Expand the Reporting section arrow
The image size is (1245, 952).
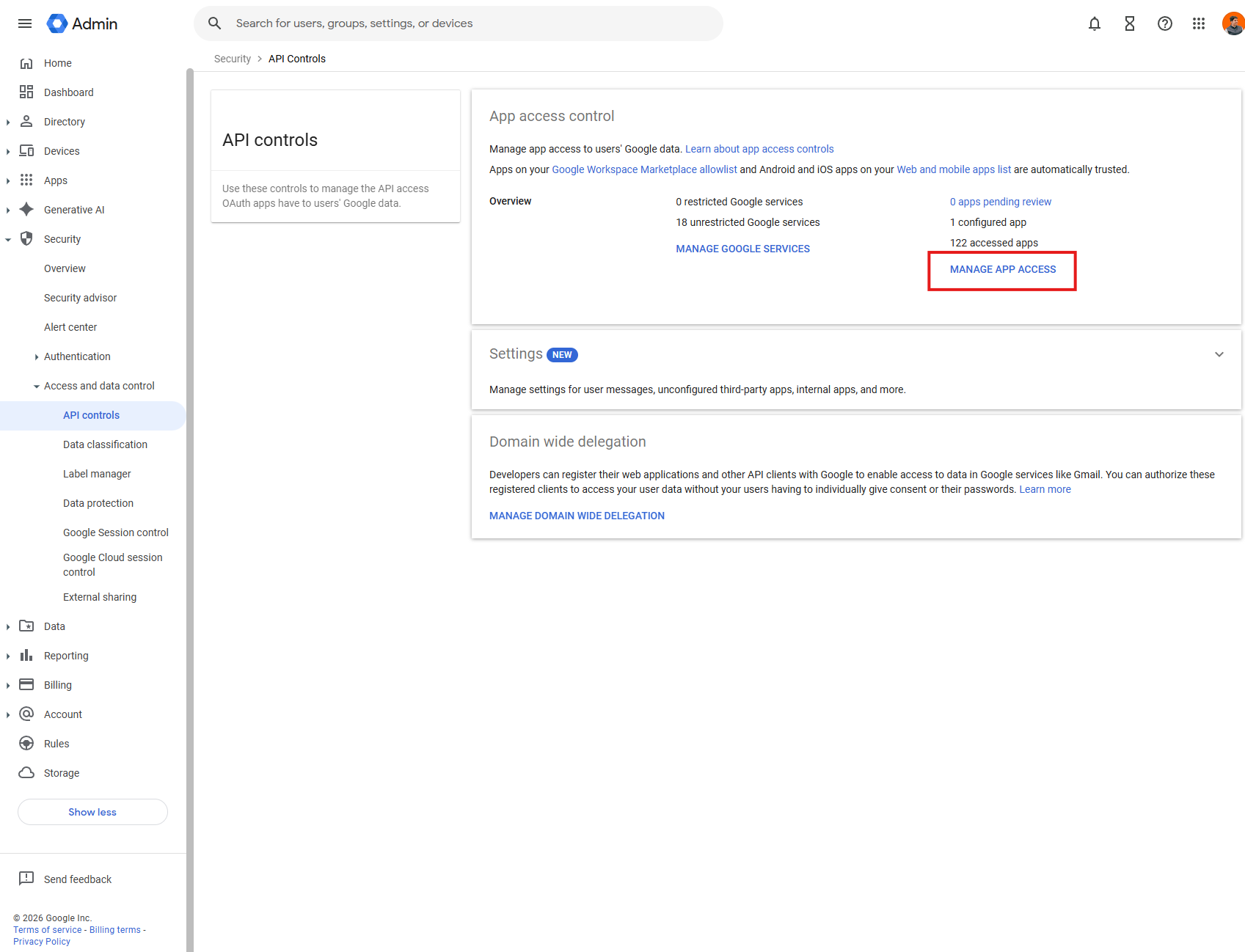[x=8, y=656]
